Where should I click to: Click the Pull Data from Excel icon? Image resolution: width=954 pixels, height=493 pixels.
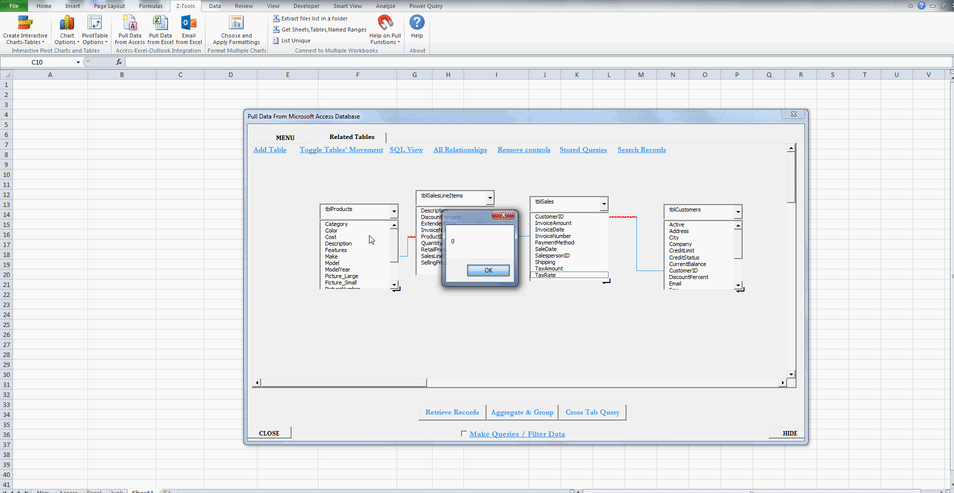[x=161, y=23]
